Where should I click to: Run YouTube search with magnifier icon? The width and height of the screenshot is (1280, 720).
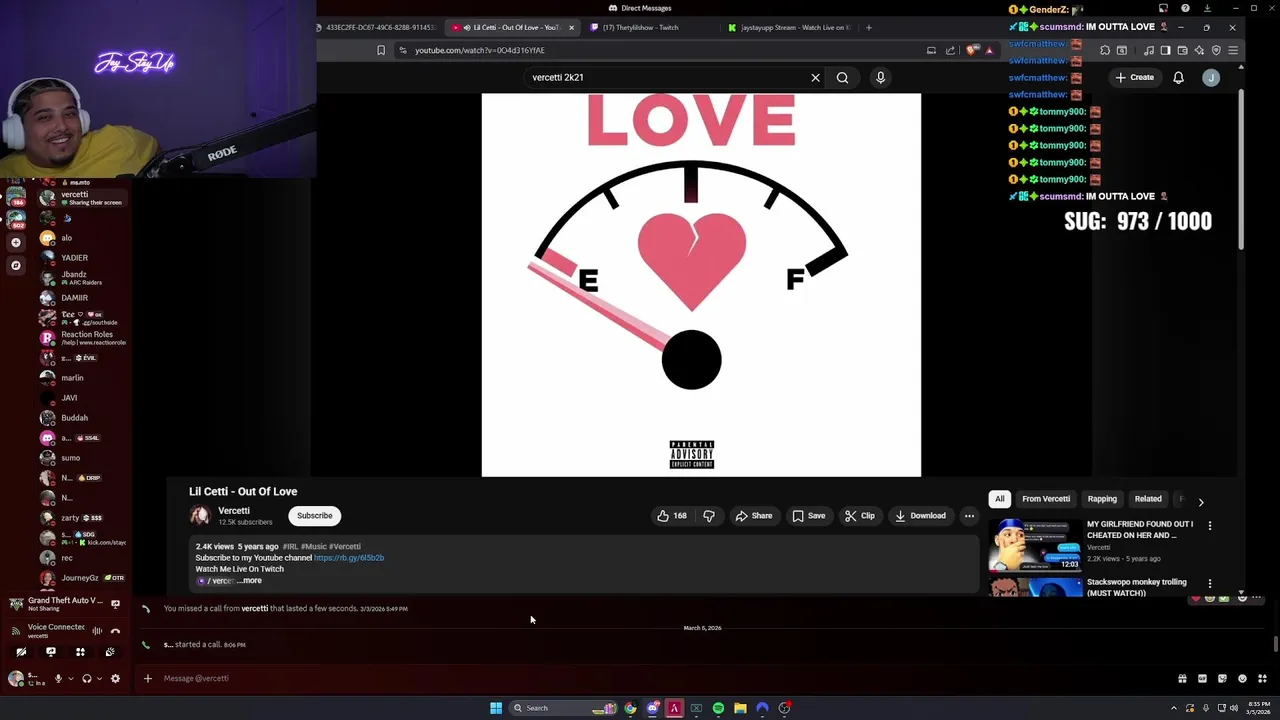pyautogui.click(x=842, y=77)
